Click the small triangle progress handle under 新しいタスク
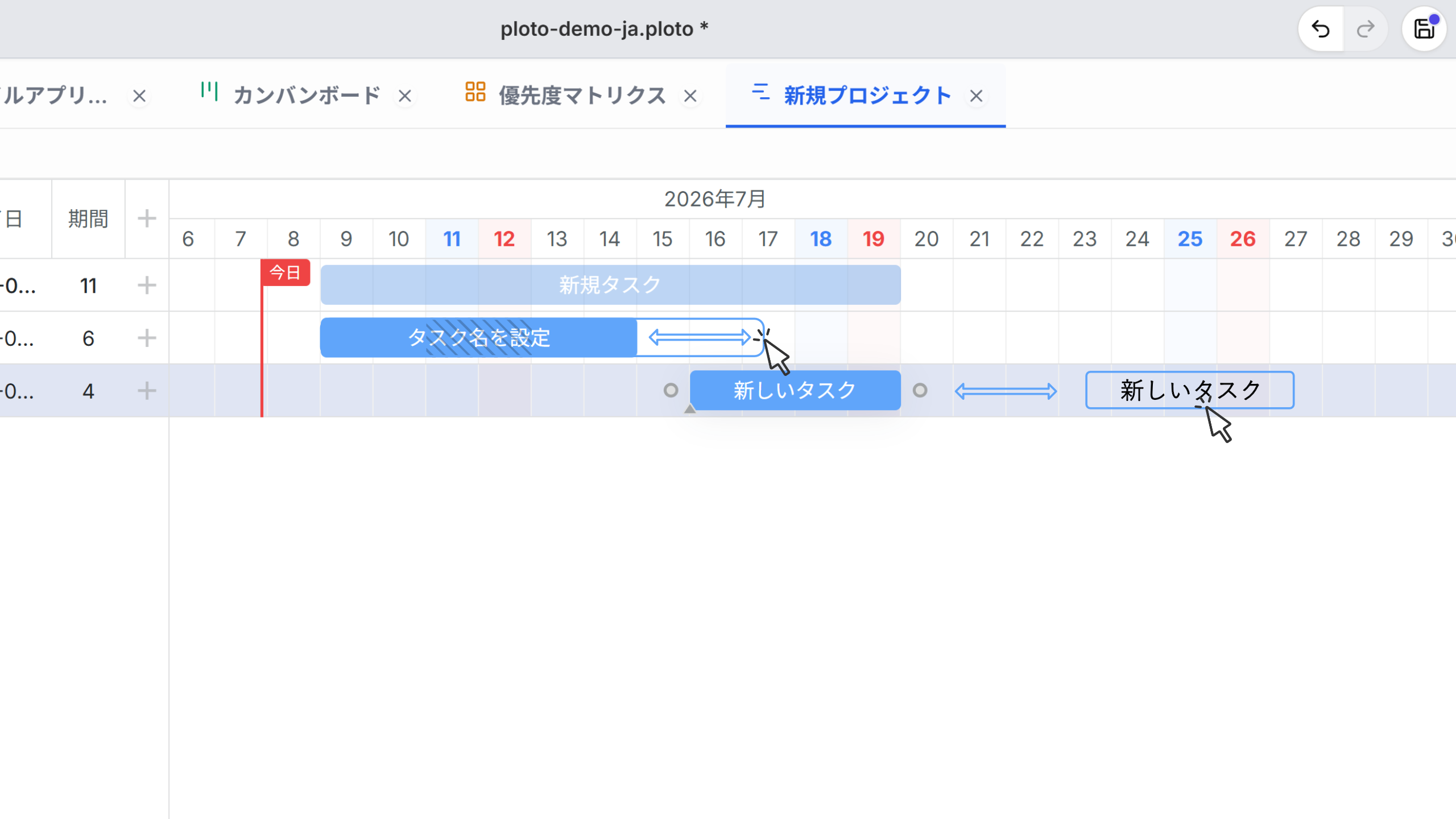The height and width of the screenshot is (819, 1456). [x=690, y=408]
